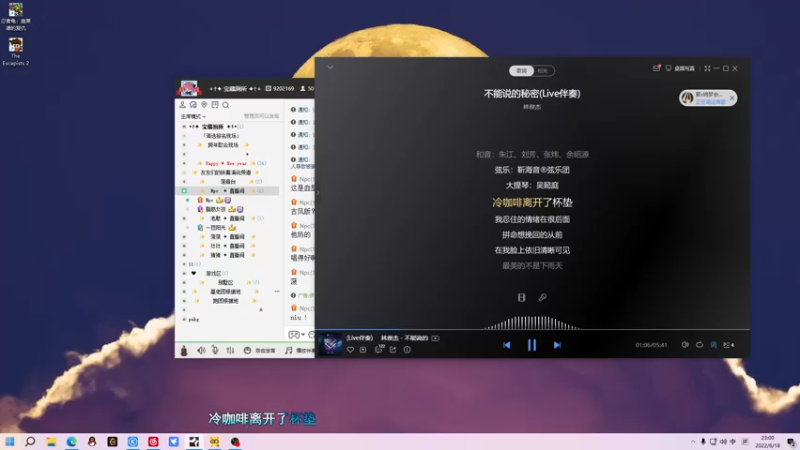The width and height of the screenshot is (800, 450).
Task: Skip to the next track
Action: tap(557, 345)
